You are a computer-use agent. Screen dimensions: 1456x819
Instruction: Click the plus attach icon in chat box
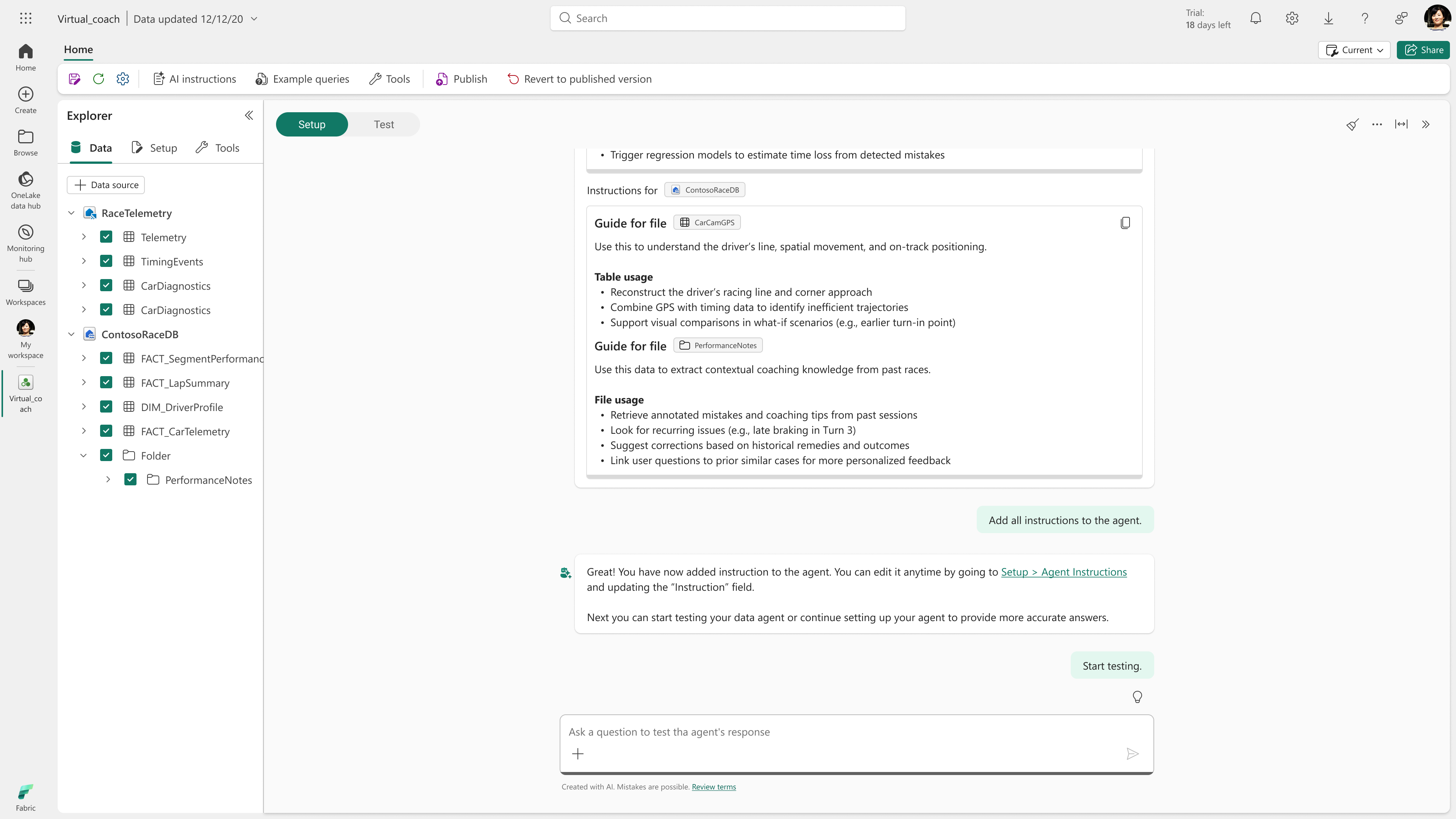click(x=577, y=753)
